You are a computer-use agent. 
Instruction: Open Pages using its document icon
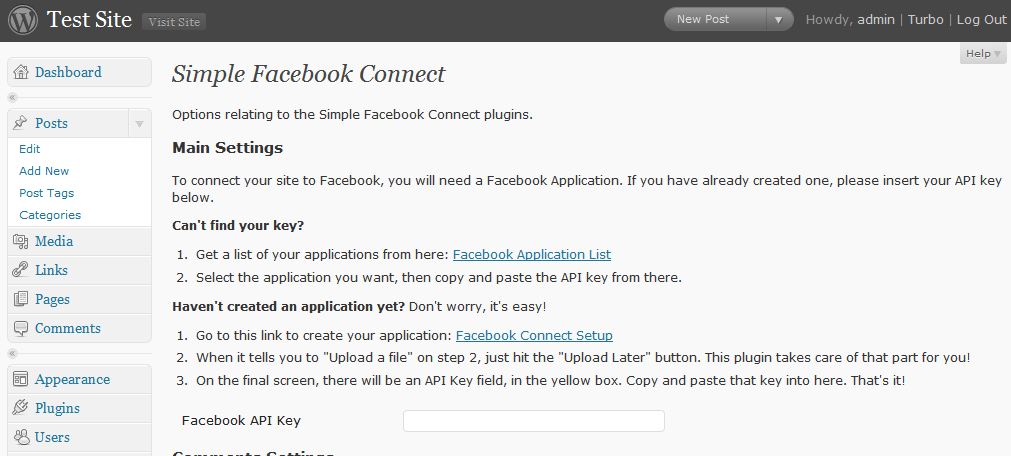(x=21, y=299)
